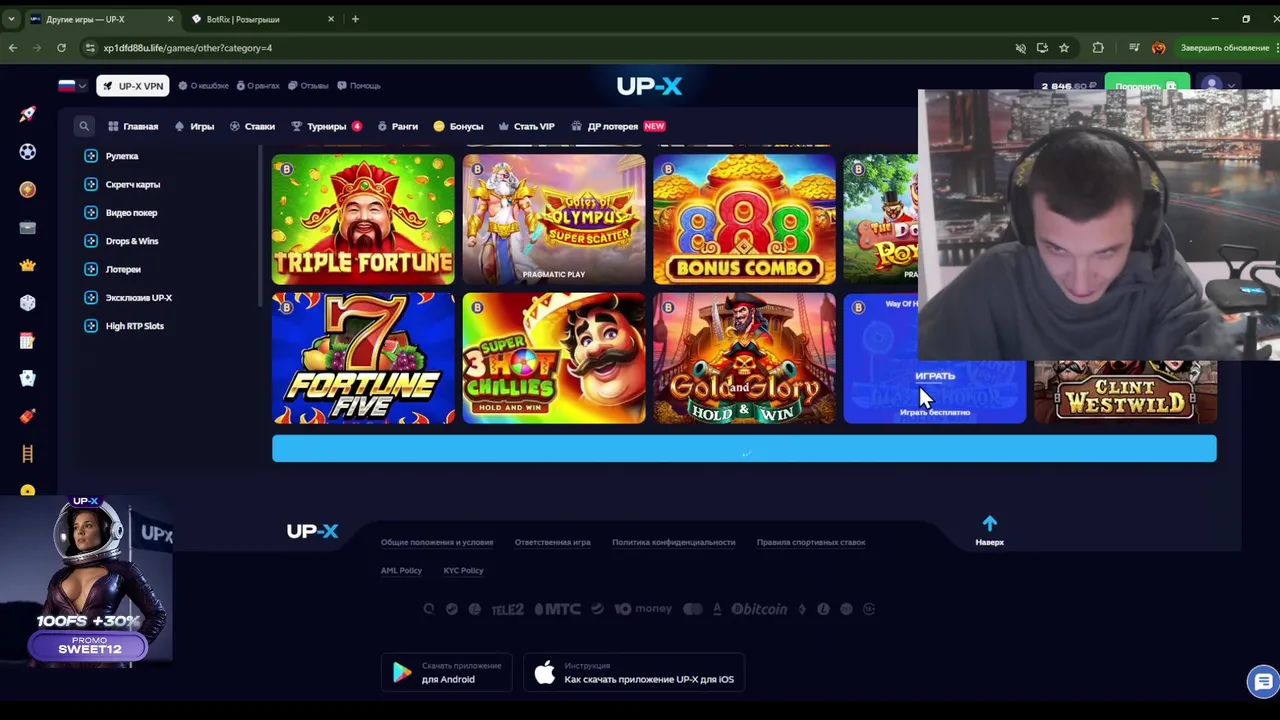Open the Fortune Five game thumbnail
Viewport: 1280px width, 720px height.
[x=363, y=358]
